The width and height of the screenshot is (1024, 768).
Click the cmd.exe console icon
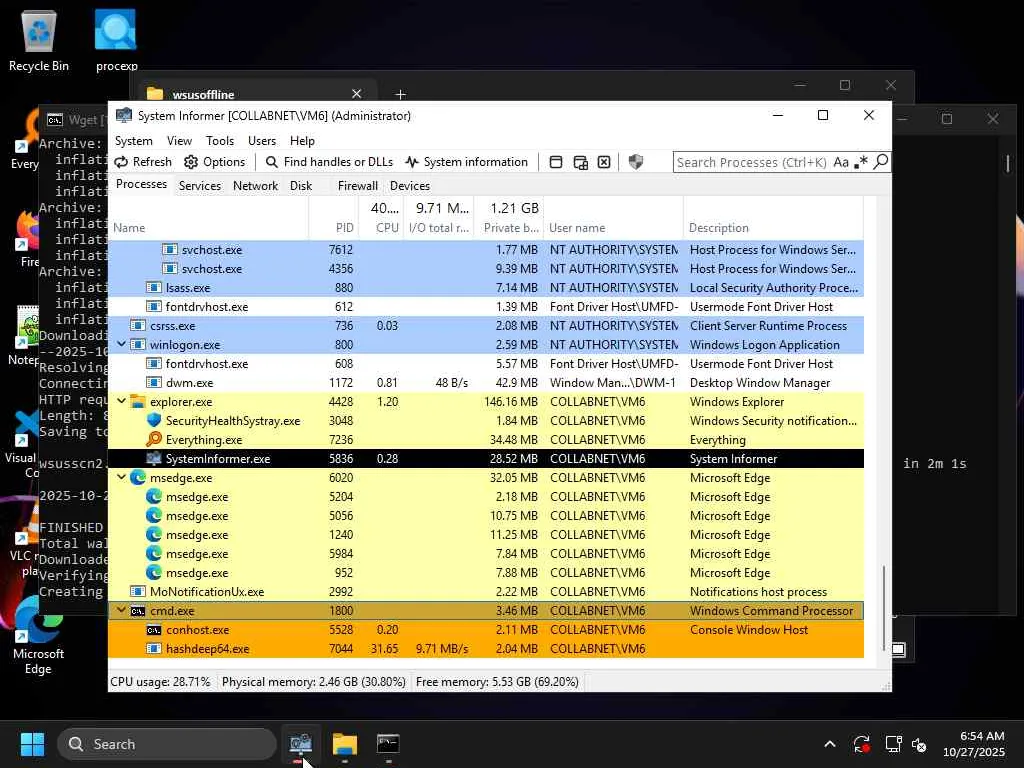pyautogui.click(x=138, y=611)
